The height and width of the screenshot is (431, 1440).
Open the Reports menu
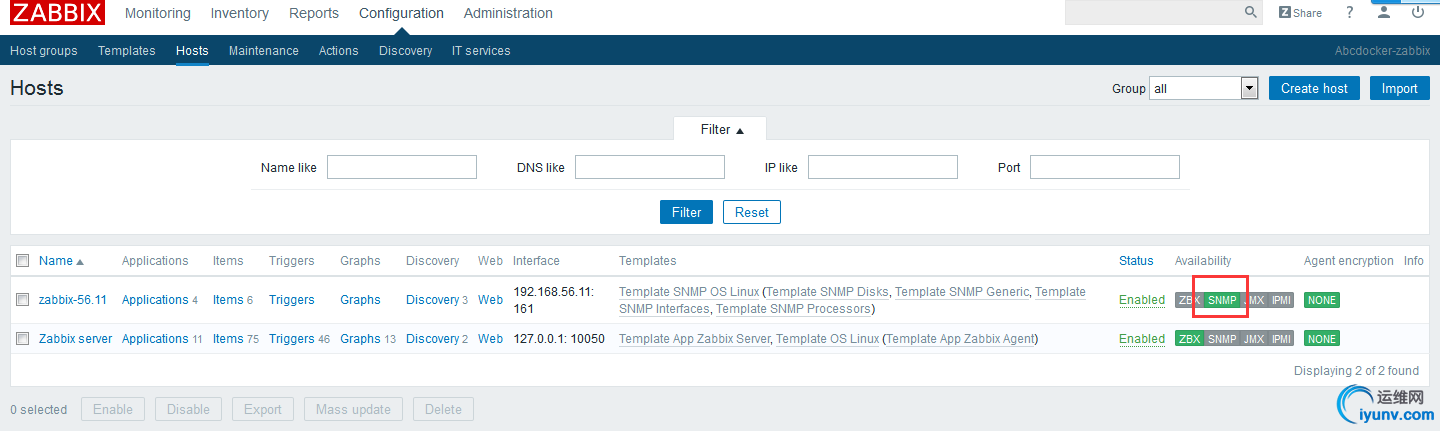[x=314, y=13]
